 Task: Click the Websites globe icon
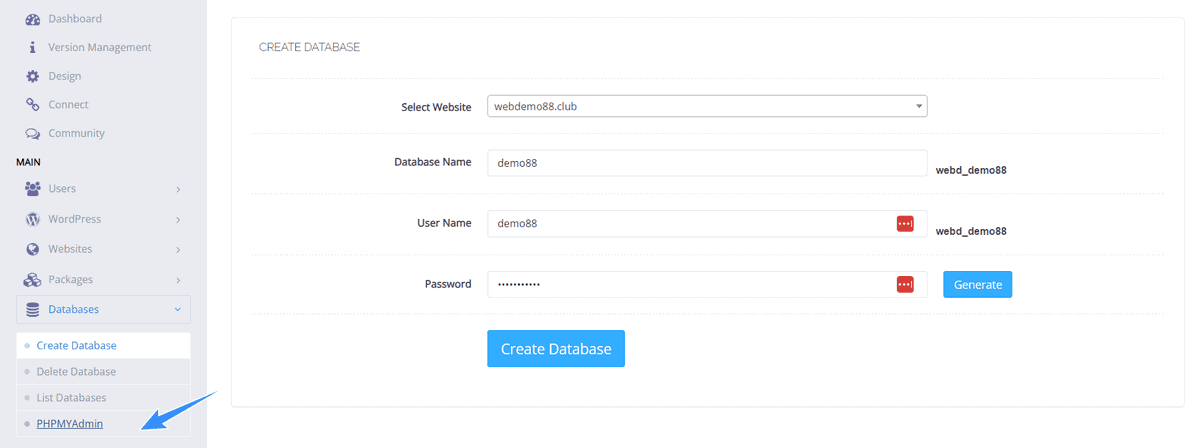(32, 249)
